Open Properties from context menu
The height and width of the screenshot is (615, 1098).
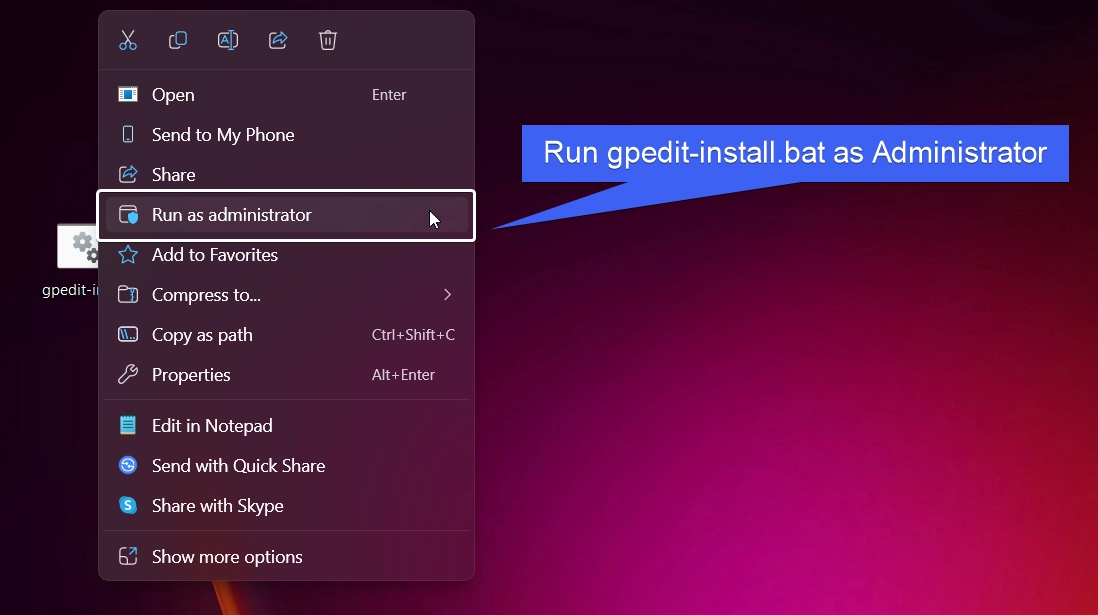[286, 375]
